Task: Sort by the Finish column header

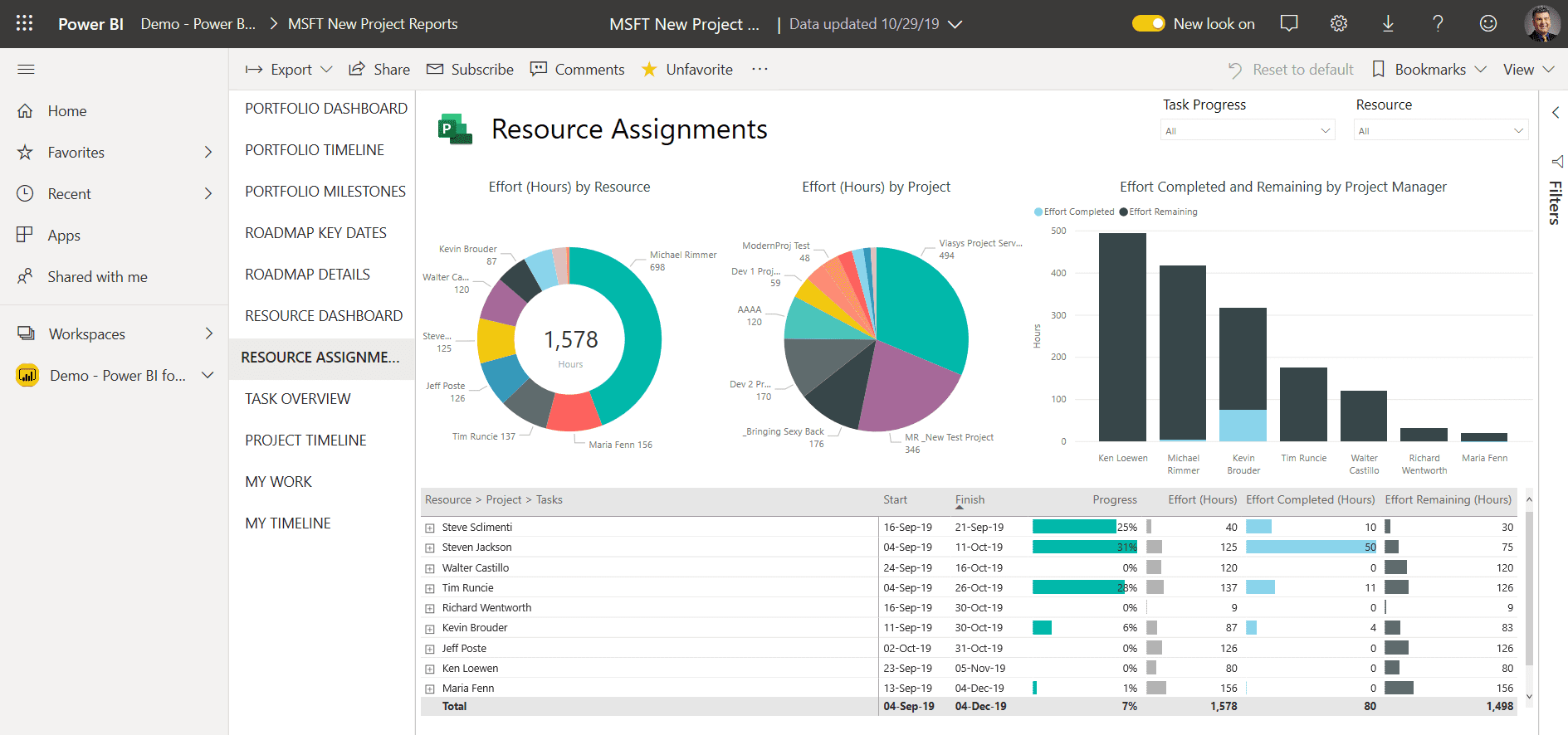Action: point(970,499)
